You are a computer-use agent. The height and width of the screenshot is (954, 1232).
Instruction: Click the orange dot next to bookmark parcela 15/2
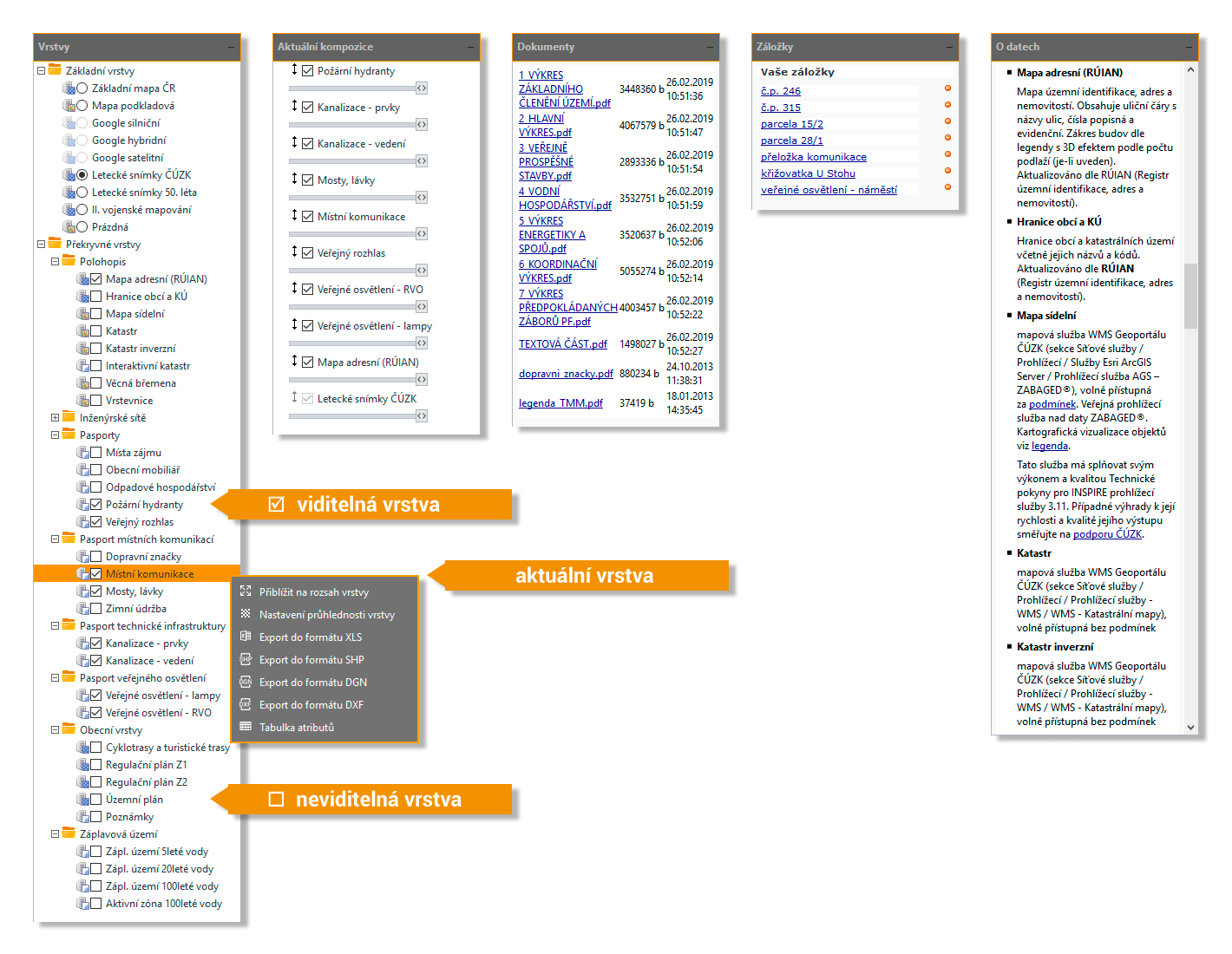(947, 121)
